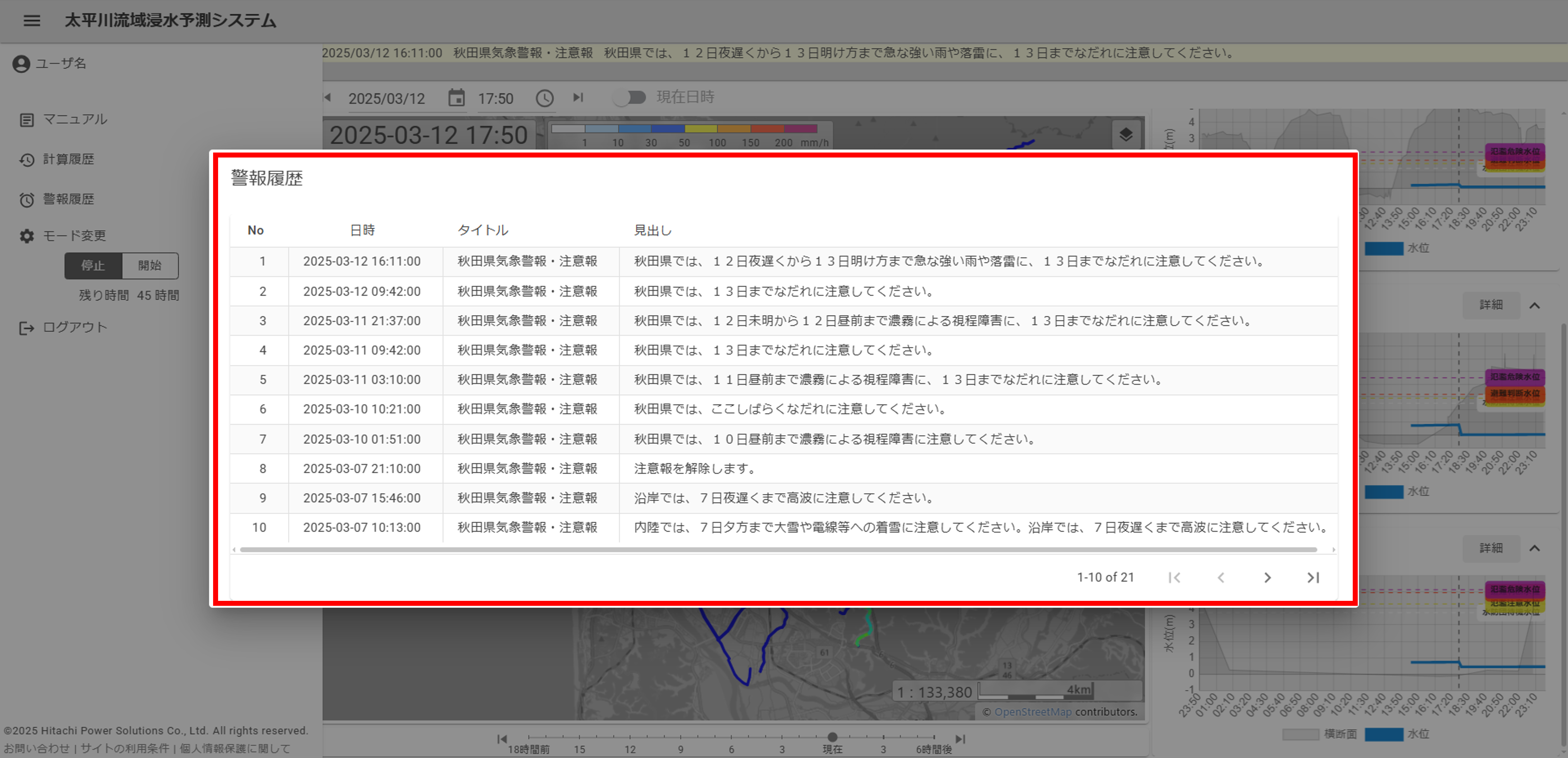Go to next page of alert history
This screenshot has width=1568, height=758.
[1267, 577]
